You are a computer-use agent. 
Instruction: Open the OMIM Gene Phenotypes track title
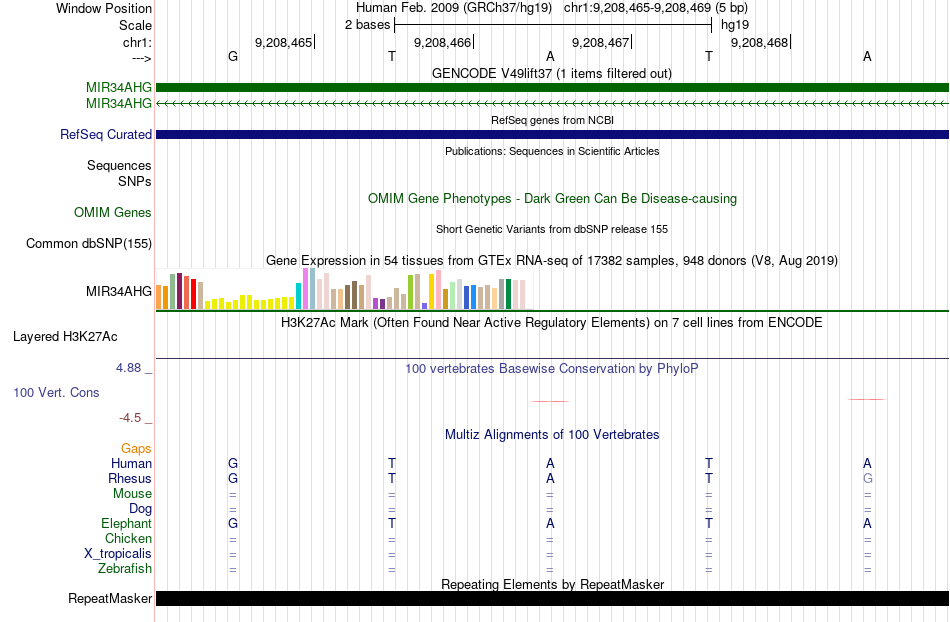coord(552,199)
